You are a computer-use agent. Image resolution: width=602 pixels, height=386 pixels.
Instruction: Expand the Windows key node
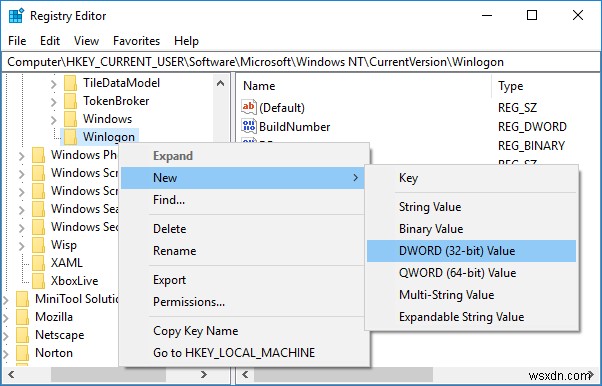point(53,120)
